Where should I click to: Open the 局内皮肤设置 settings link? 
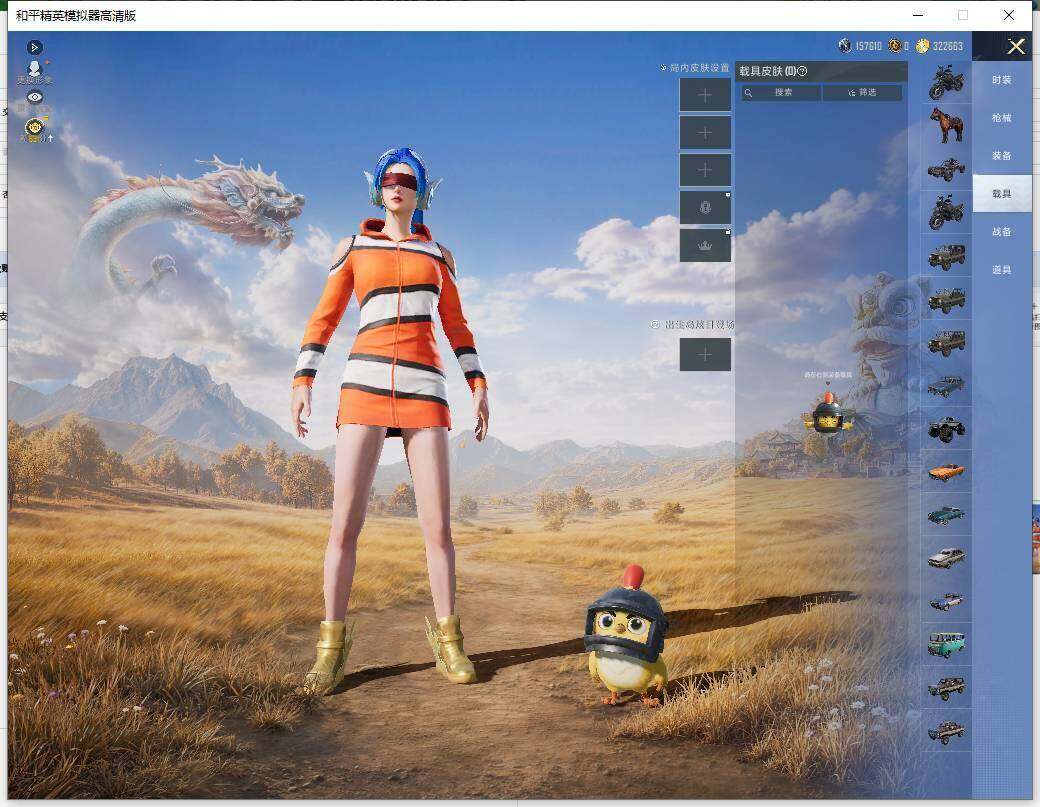coord(694,68)
